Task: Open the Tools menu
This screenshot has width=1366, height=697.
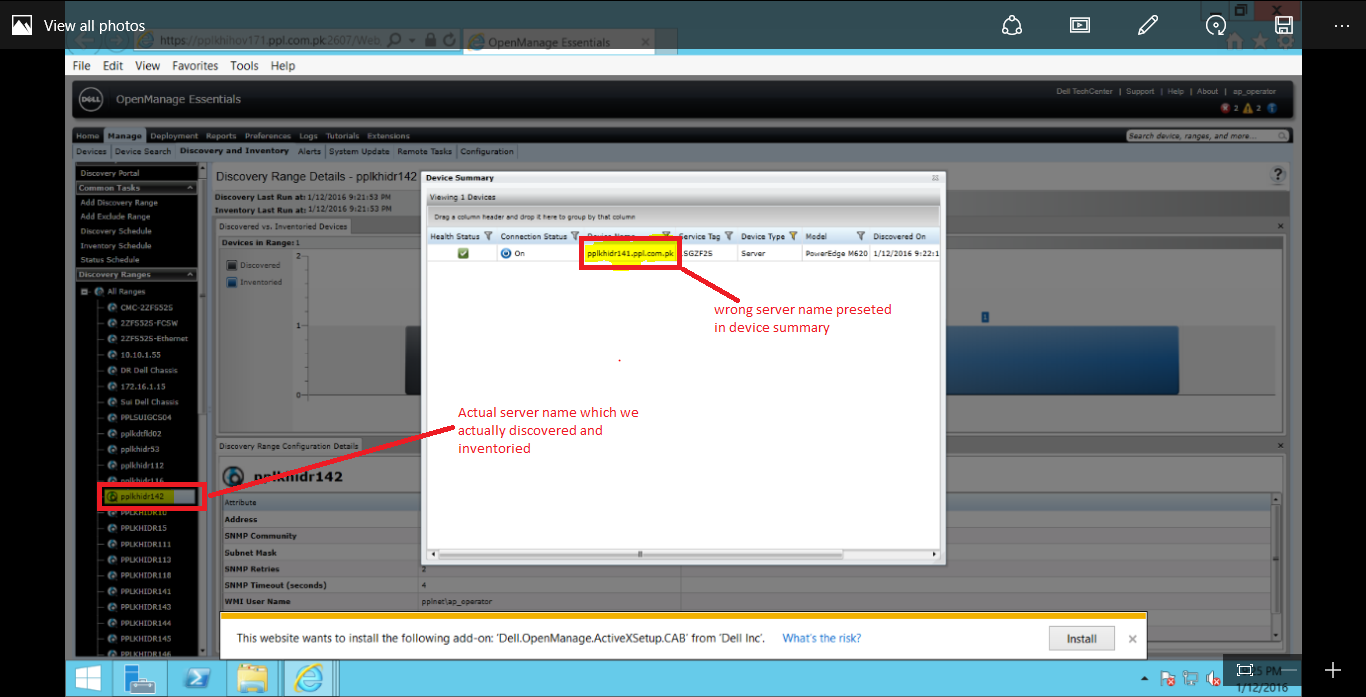Action: (x=244, y=66)
